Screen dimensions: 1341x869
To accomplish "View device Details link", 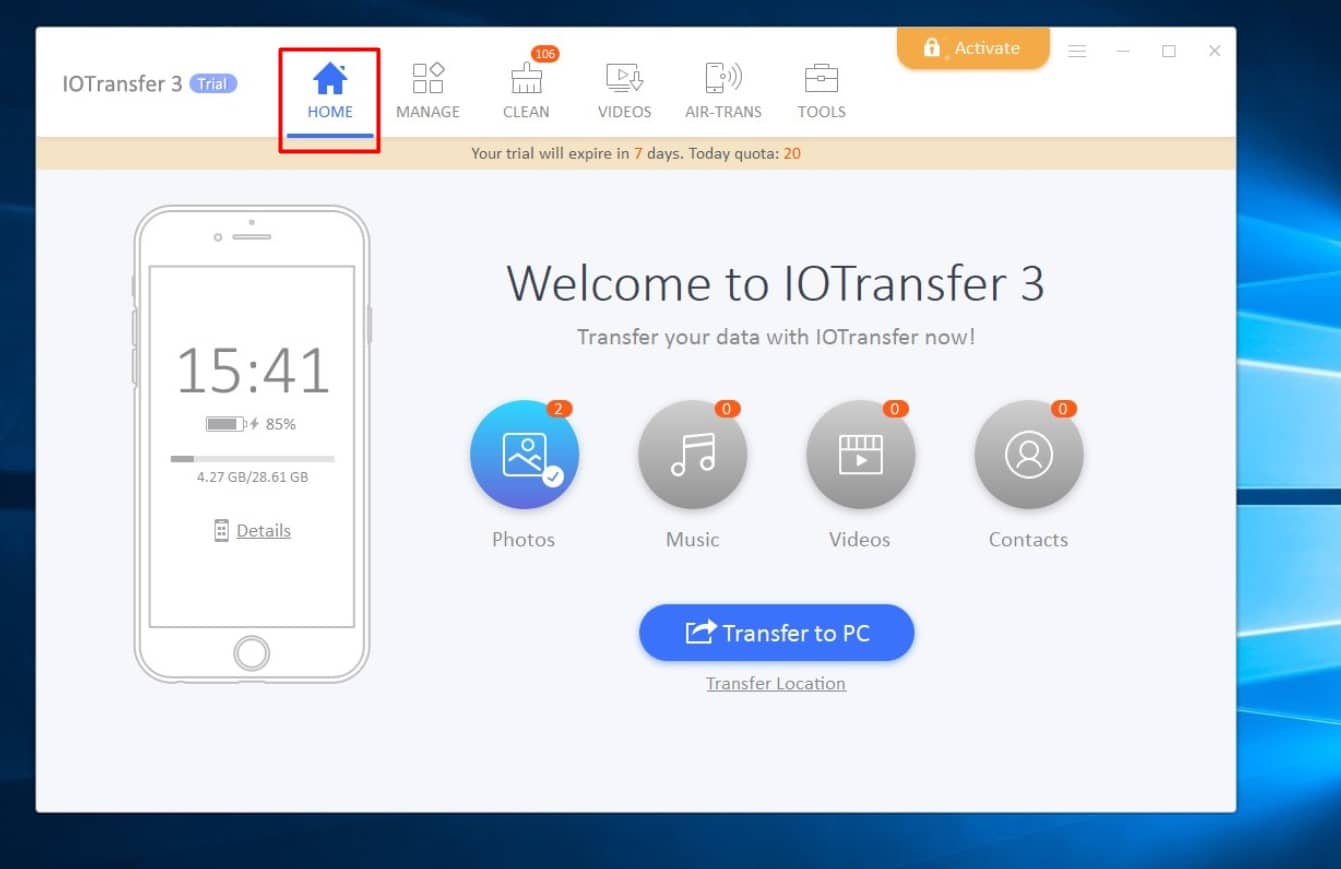I will (263, 531).
